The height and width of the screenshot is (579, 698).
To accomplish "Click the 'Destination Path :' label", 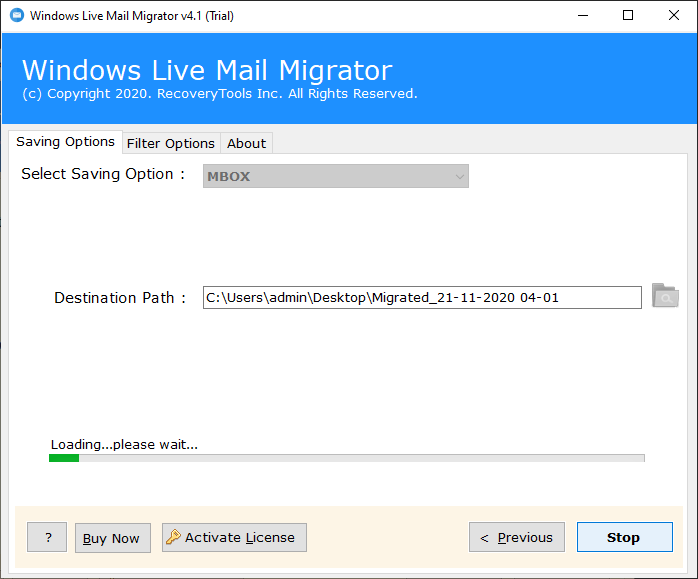I will 120,298.
